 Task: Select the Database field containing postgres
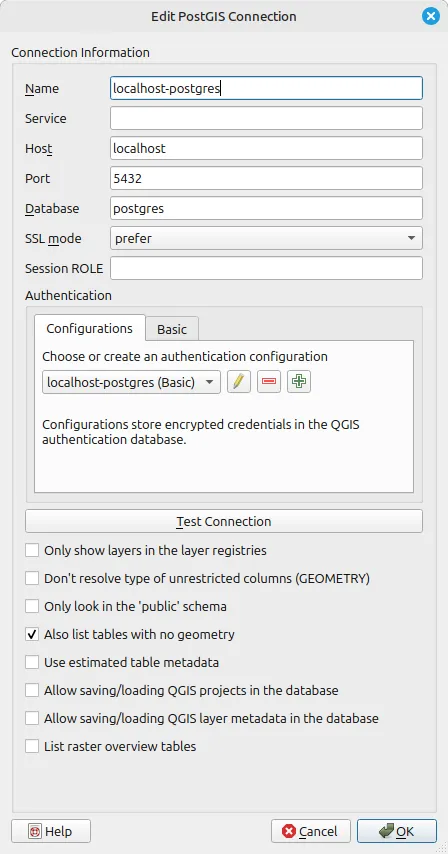click(x=266, y=208)
